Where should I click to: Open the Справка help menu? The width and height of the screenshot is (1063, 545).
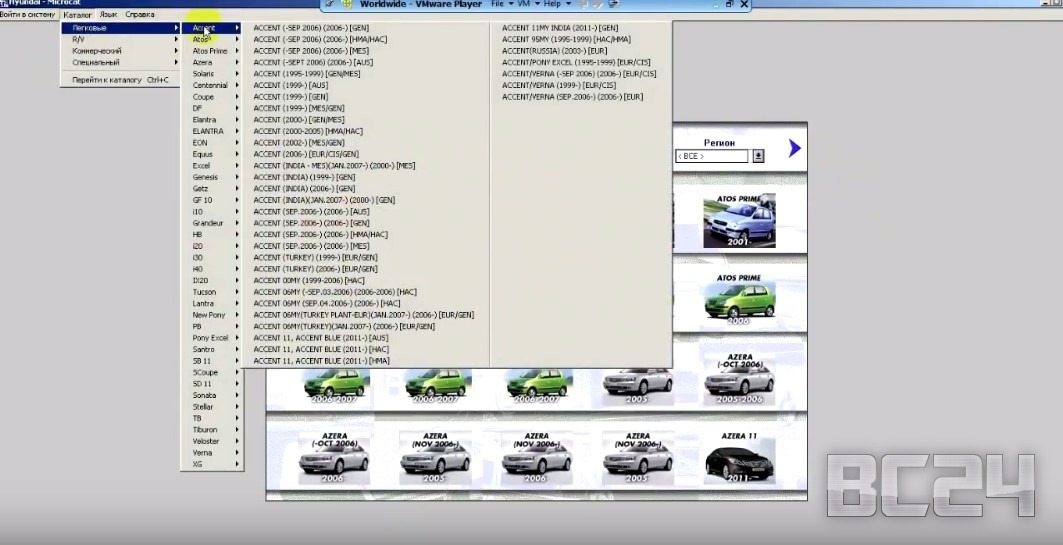140,15
